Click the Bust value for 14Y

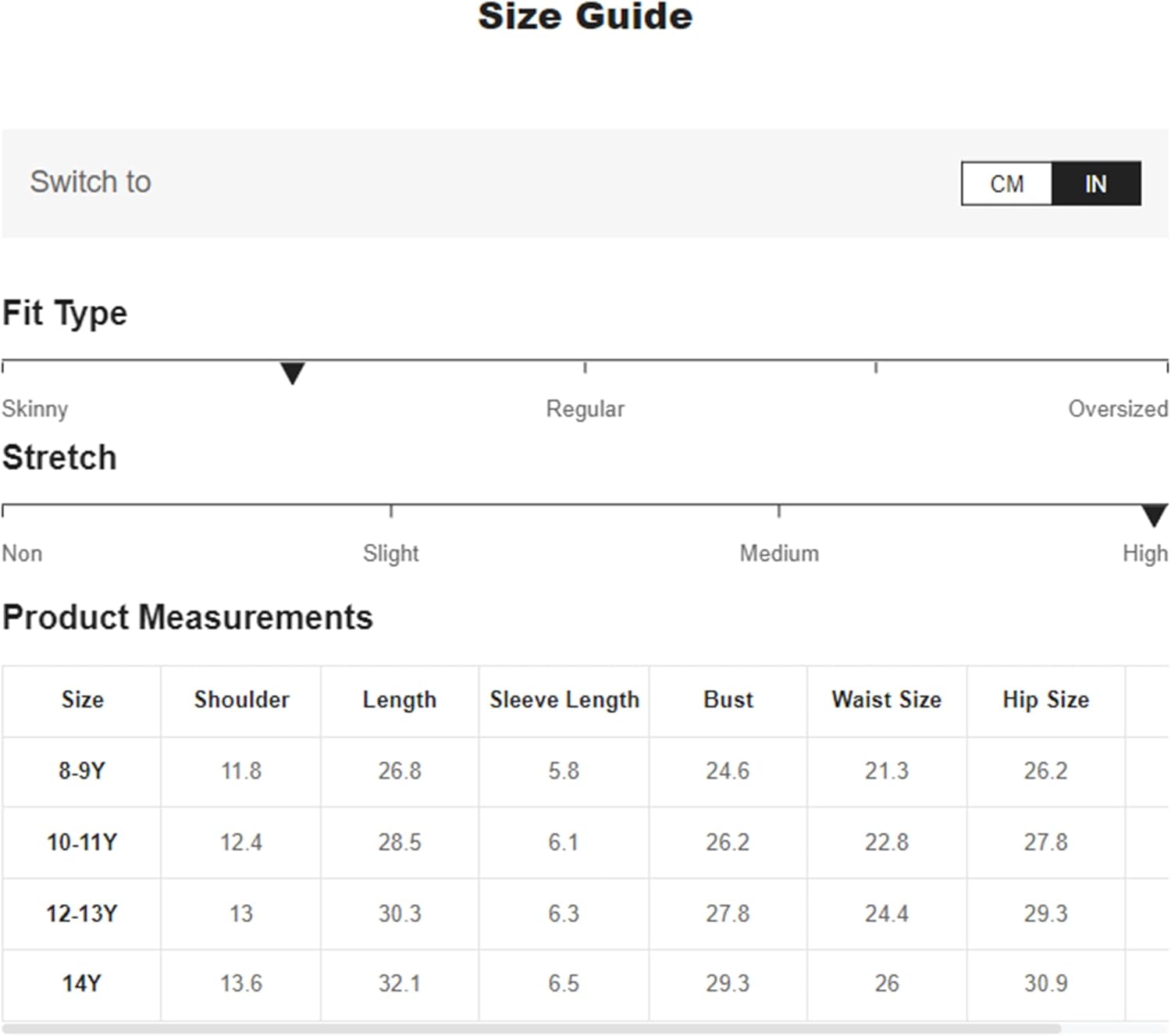click(x=727, y=984)
